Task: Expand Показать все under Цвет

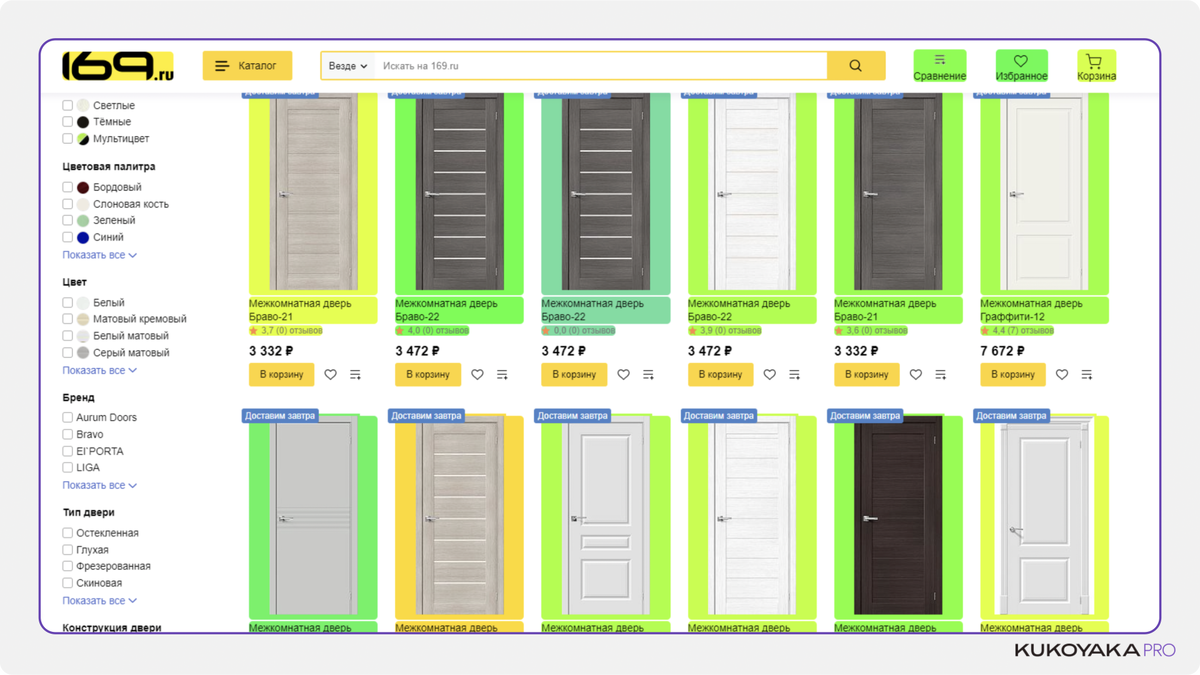Action: click(x=99, y=370)
